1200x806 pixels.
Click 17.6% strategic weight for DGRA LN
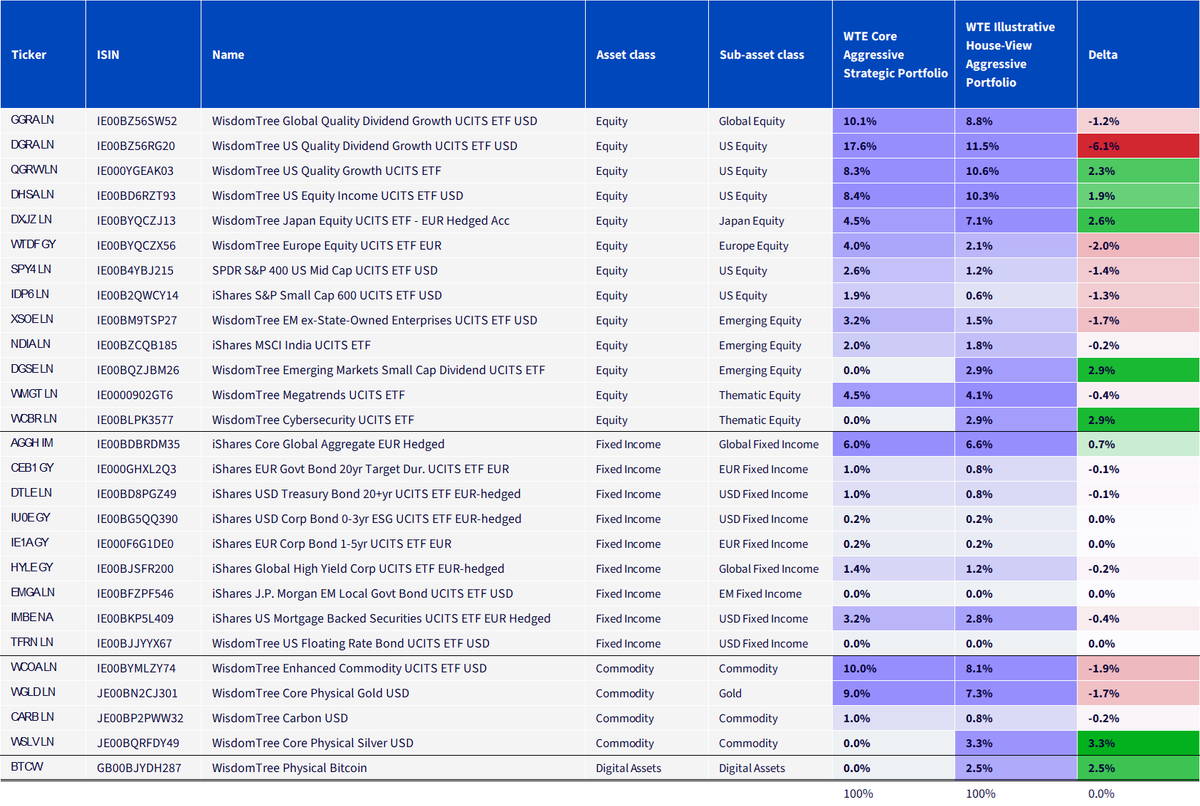pyautogui.click(x=895, y=146)
